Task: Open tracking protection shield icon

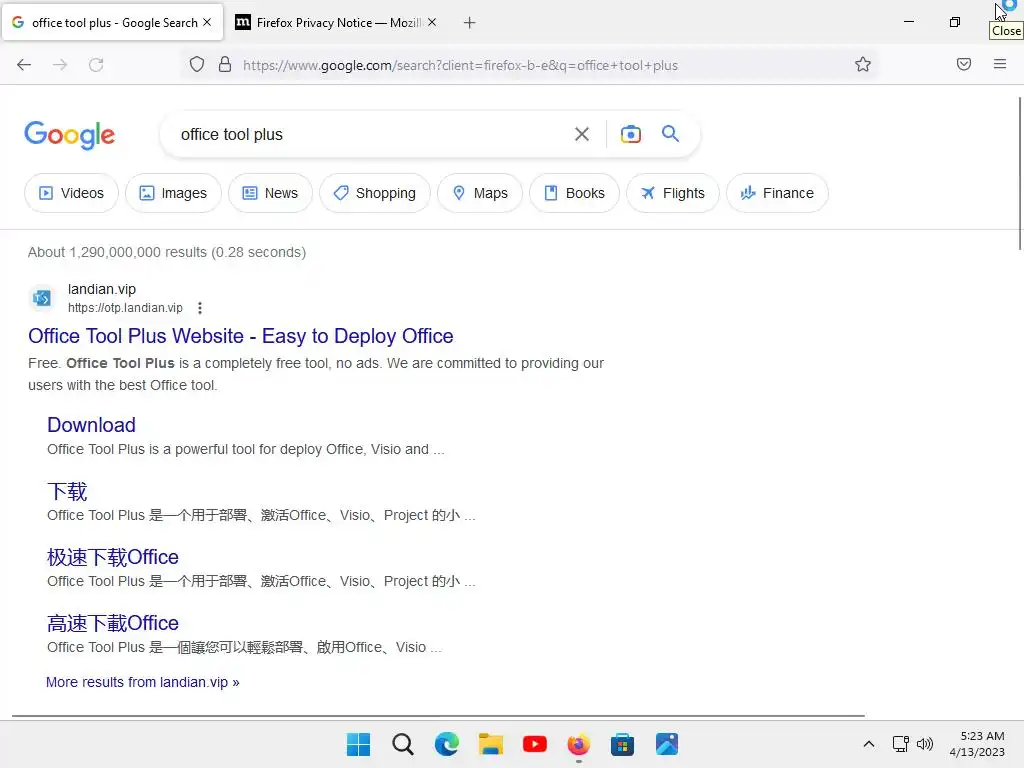Action: [197, 65]
